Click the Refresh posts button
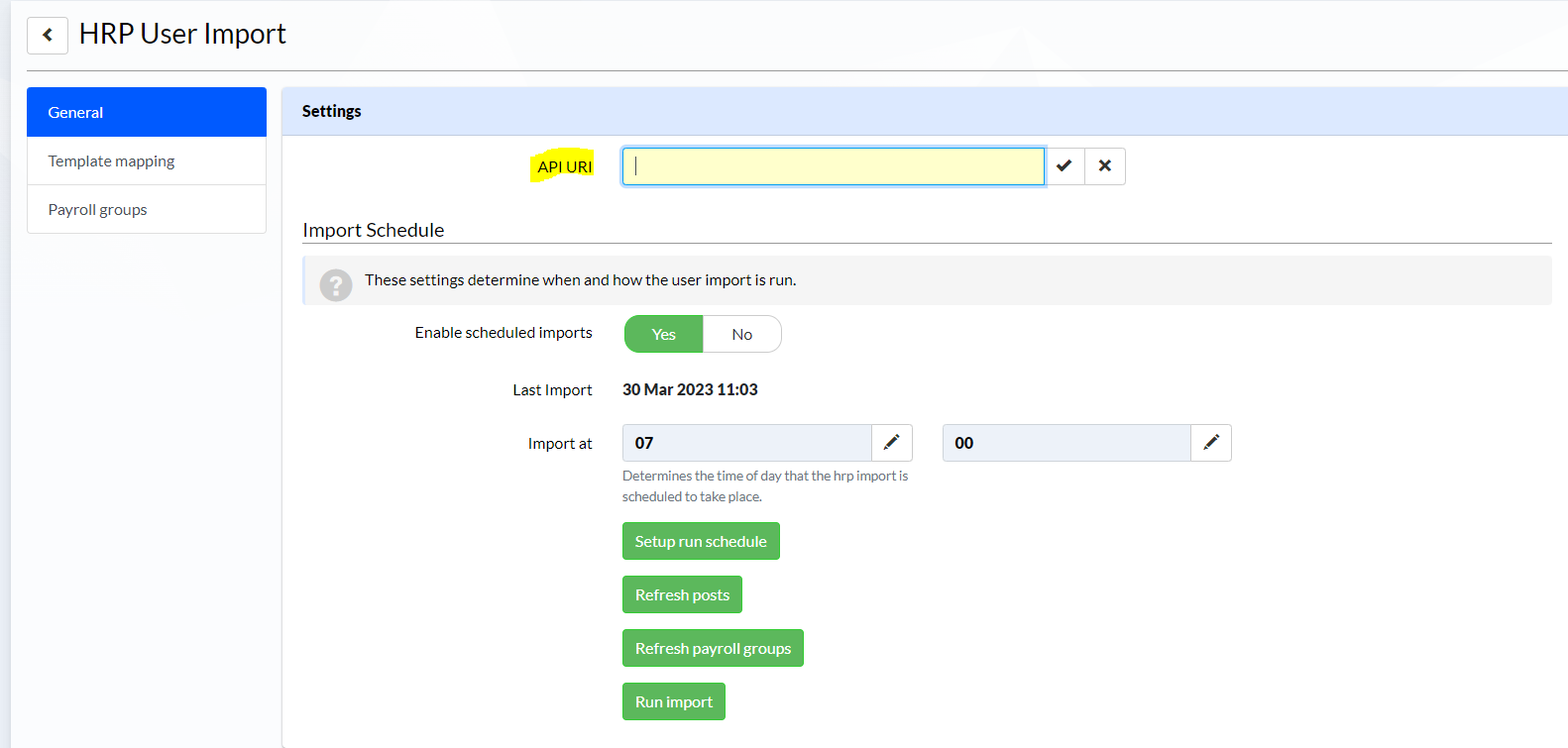 pos(682,594)
